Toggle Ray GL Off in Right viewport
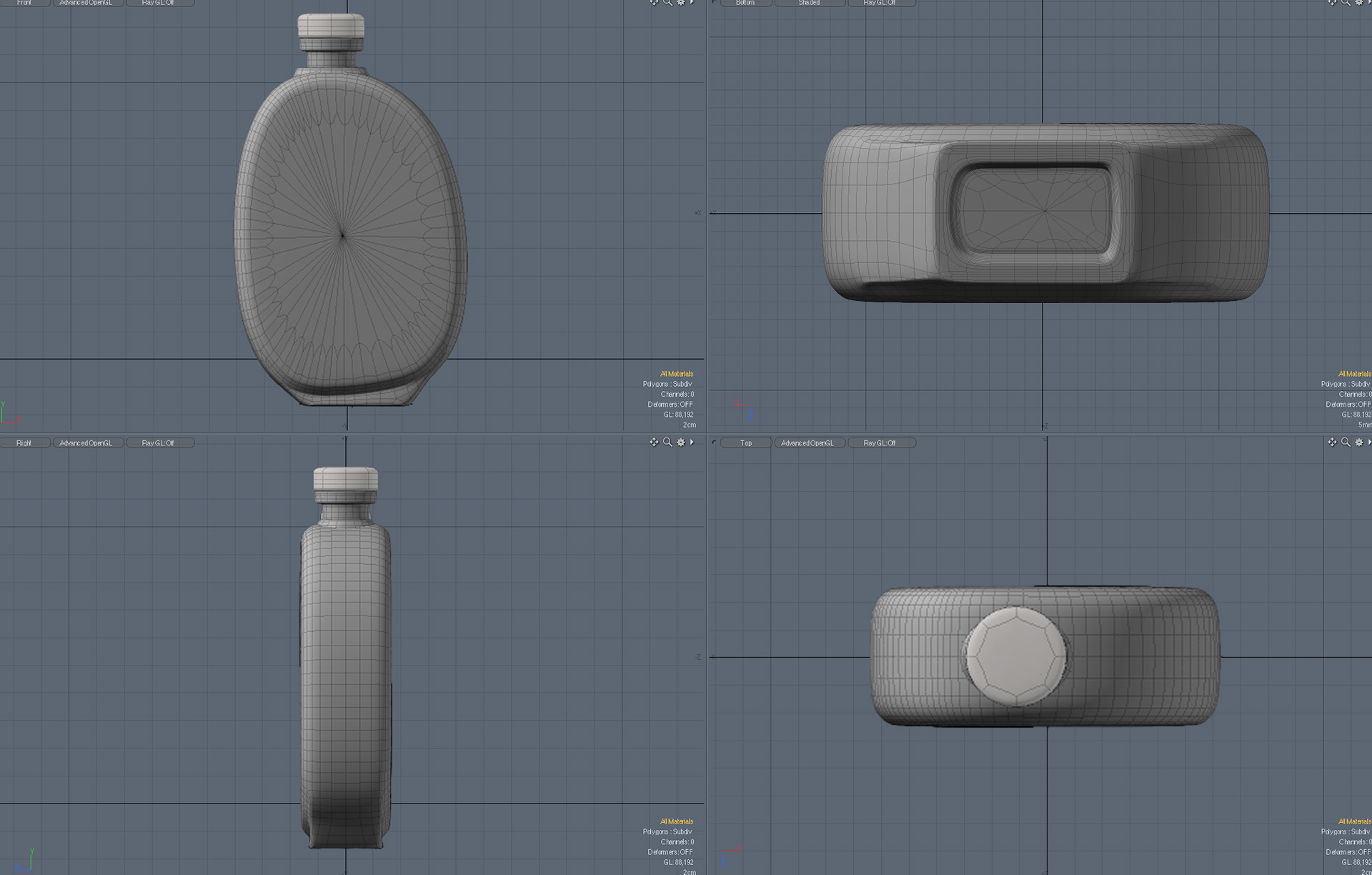Image resolution: width=1372 pixels, height=875 pixels. [x=159, y=443]
